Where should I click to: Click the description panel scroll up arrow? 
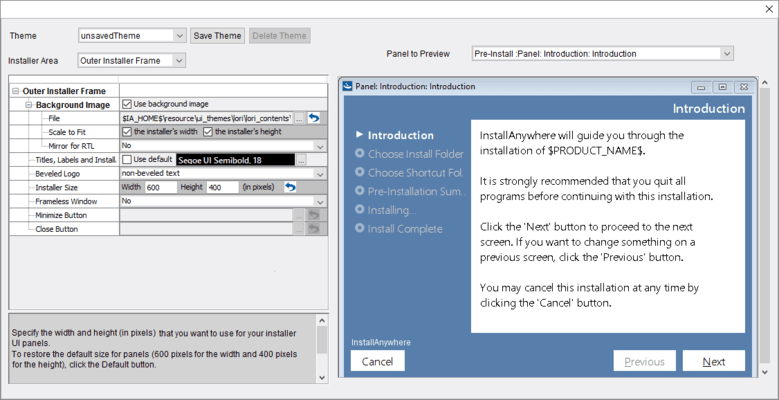[322, 321]
